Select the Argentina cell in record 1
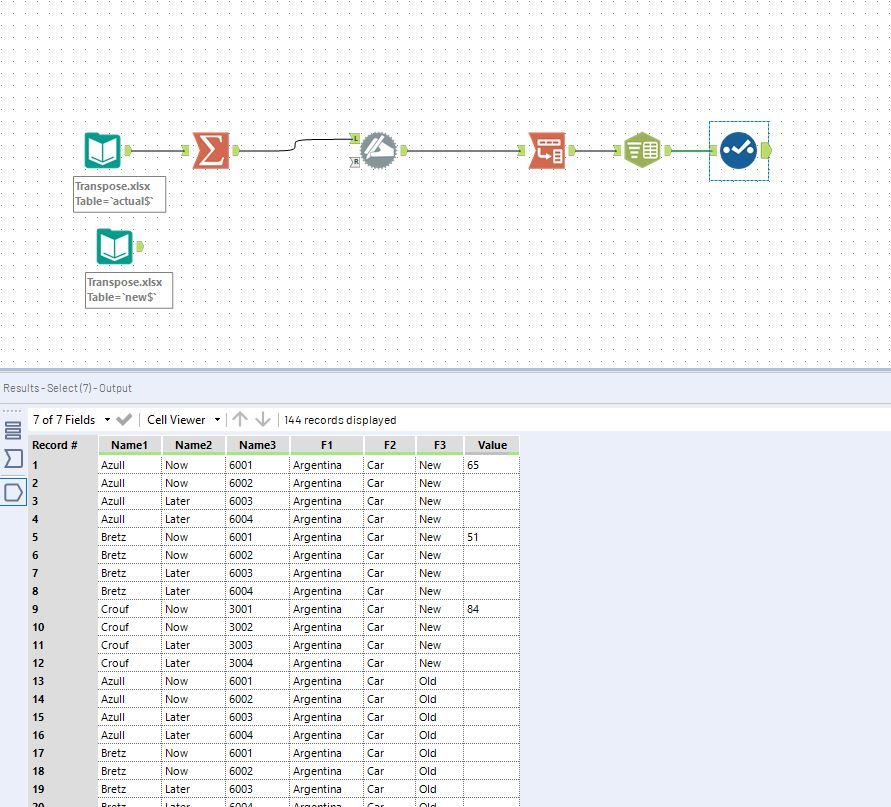 327,465
